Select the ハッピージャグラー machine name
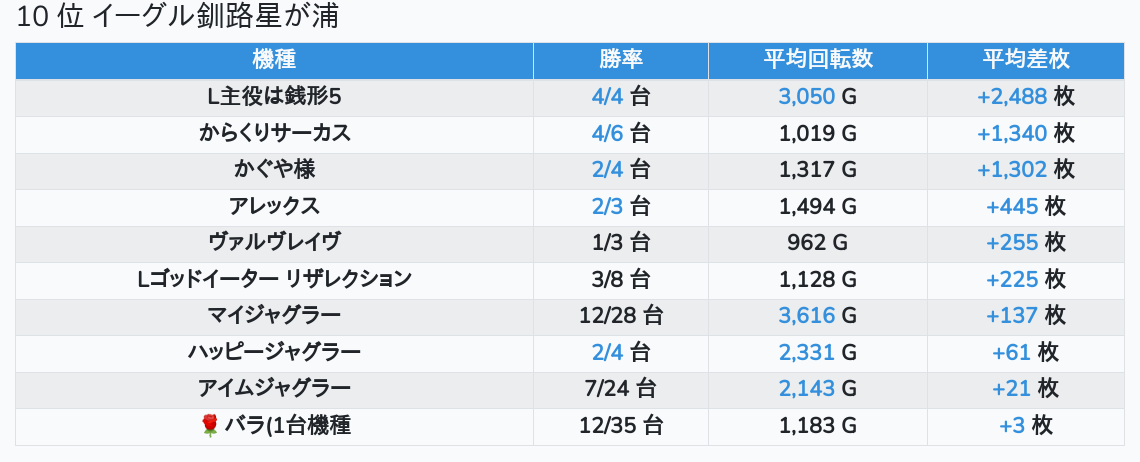Viewport: 1140px width, 462px height. [274, 352]
